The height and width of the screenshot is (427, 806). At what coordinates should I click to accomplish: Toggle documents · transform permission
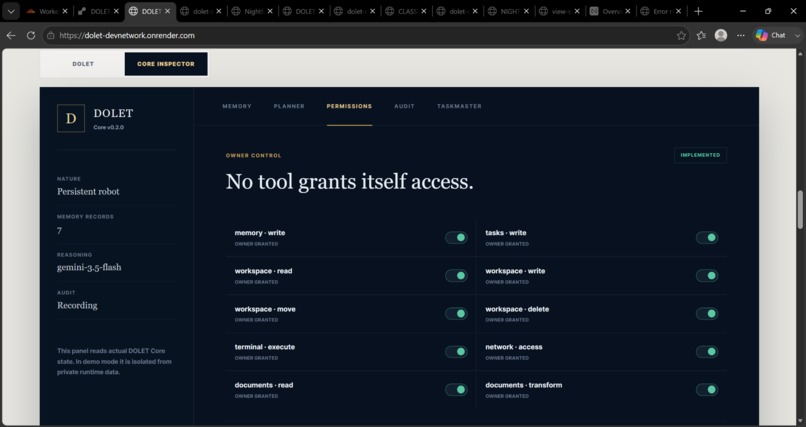click(707, 389)
